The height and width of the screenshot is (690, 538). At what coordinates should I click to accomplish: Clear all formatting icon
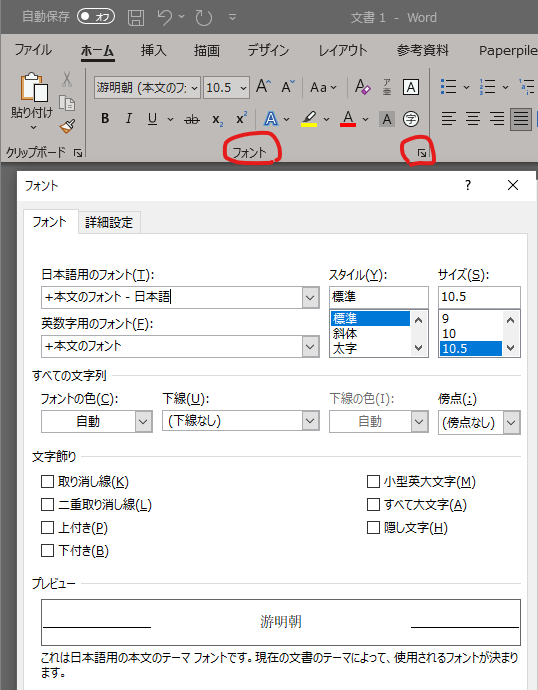pos(362,87)
